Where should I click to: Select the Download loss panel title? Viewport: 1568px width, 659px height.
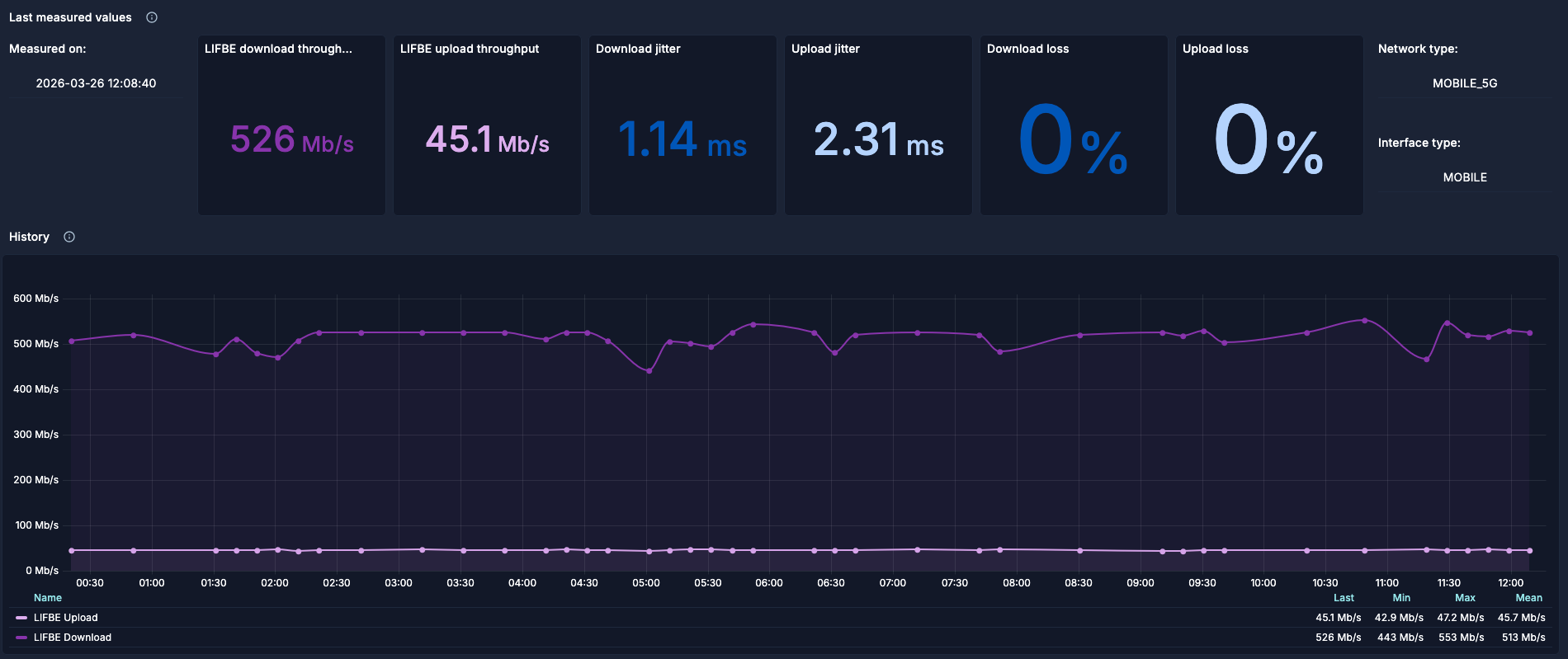1027,49
